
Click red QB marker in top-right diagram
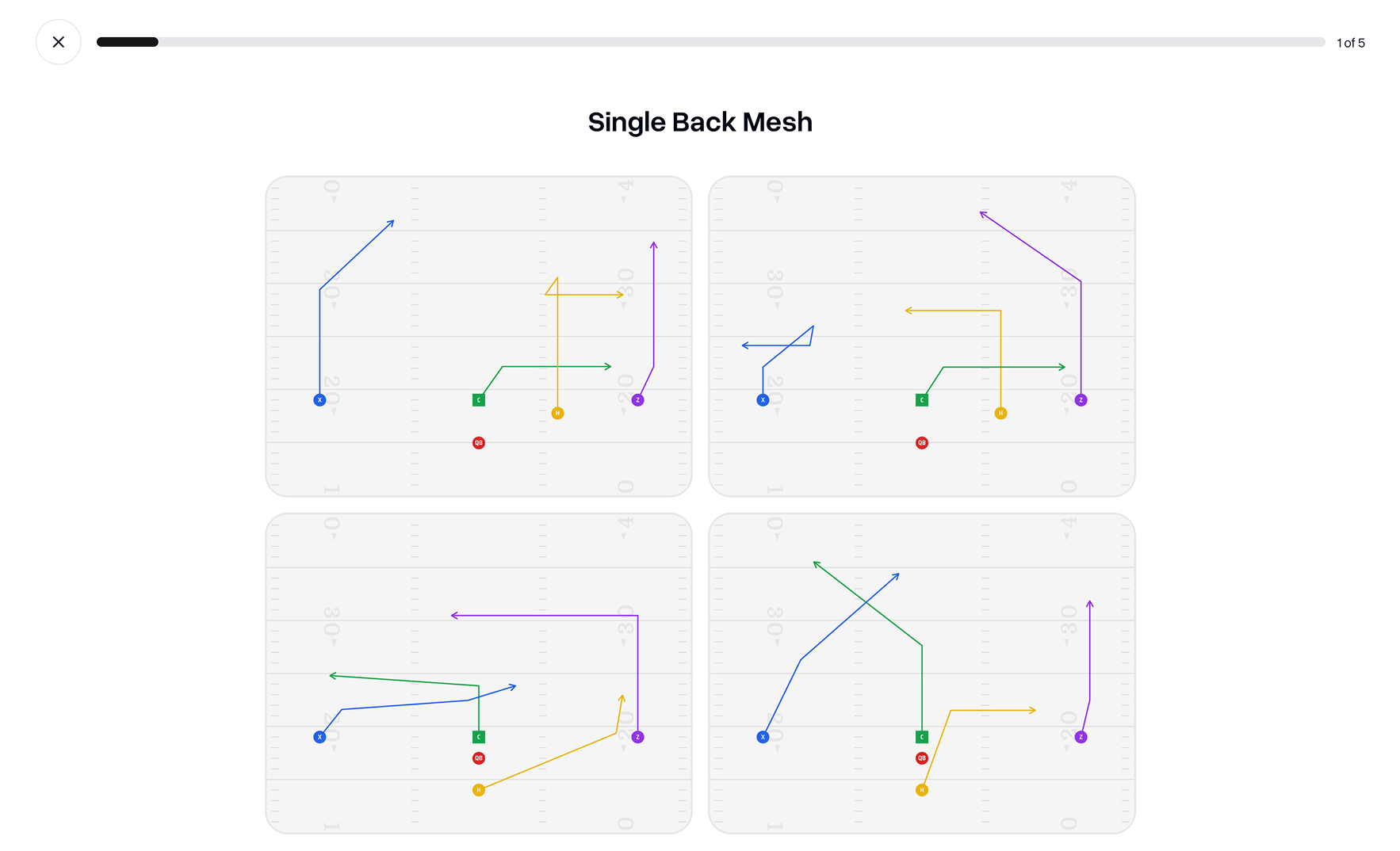point(922,443)
